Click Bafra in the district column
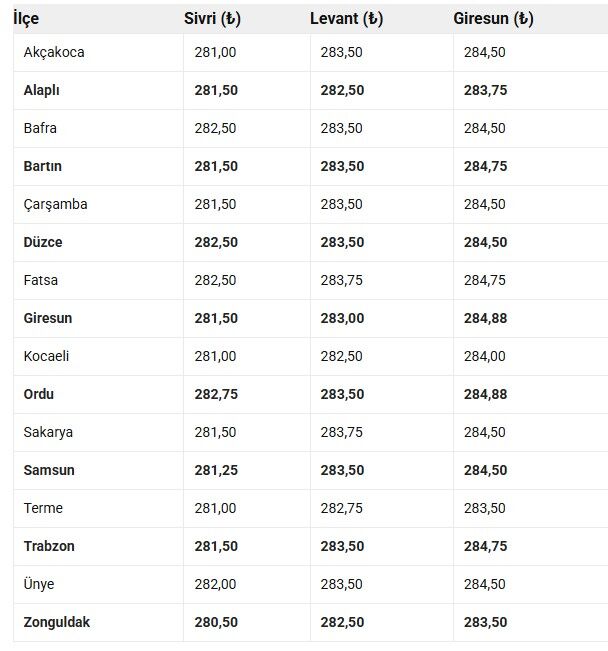The width and height of the screenshot is (608, 651). [x=40, y=128]
